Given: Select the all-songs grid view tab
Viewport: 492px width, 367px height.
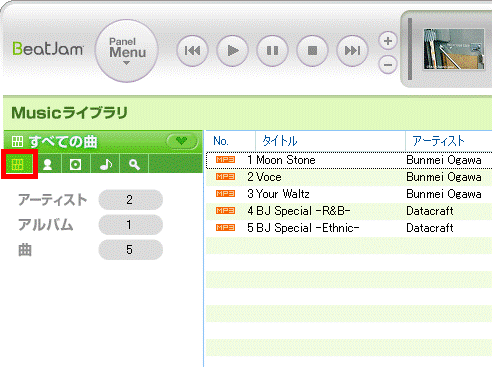Looking at the screenshot, I should pyautogui.click(x=18, y=164).
